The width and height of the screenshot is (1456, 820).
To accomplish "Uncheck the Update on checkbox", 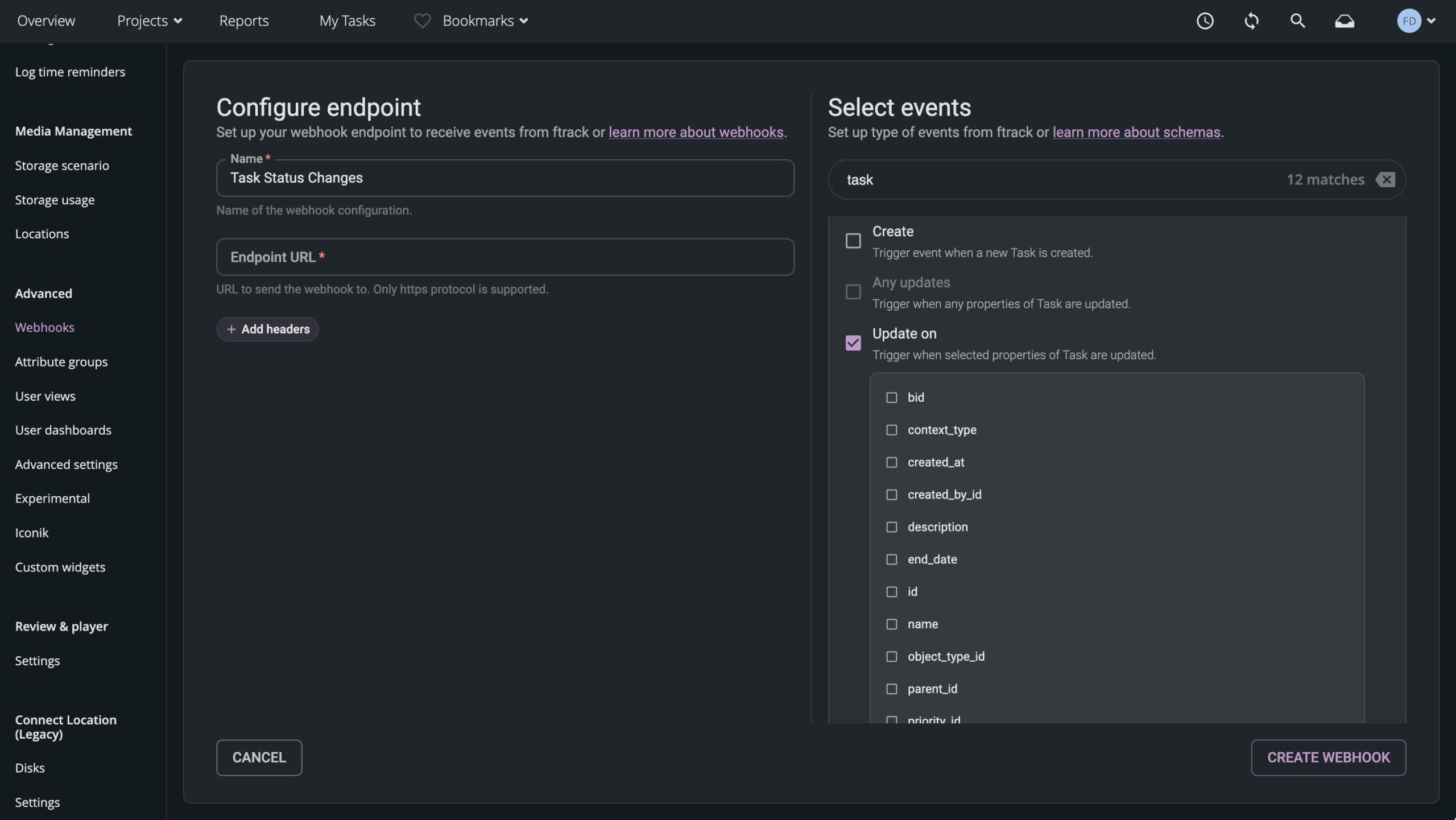I will coord(852,342).
